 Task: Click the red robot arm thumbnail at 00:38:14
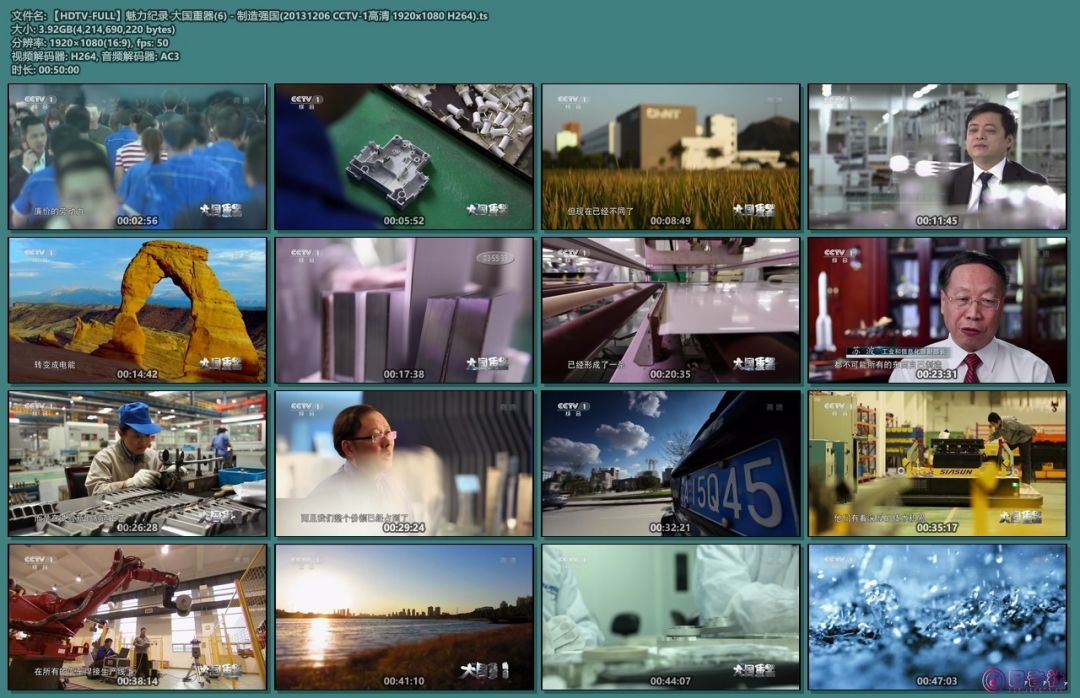tap(138, 617)
